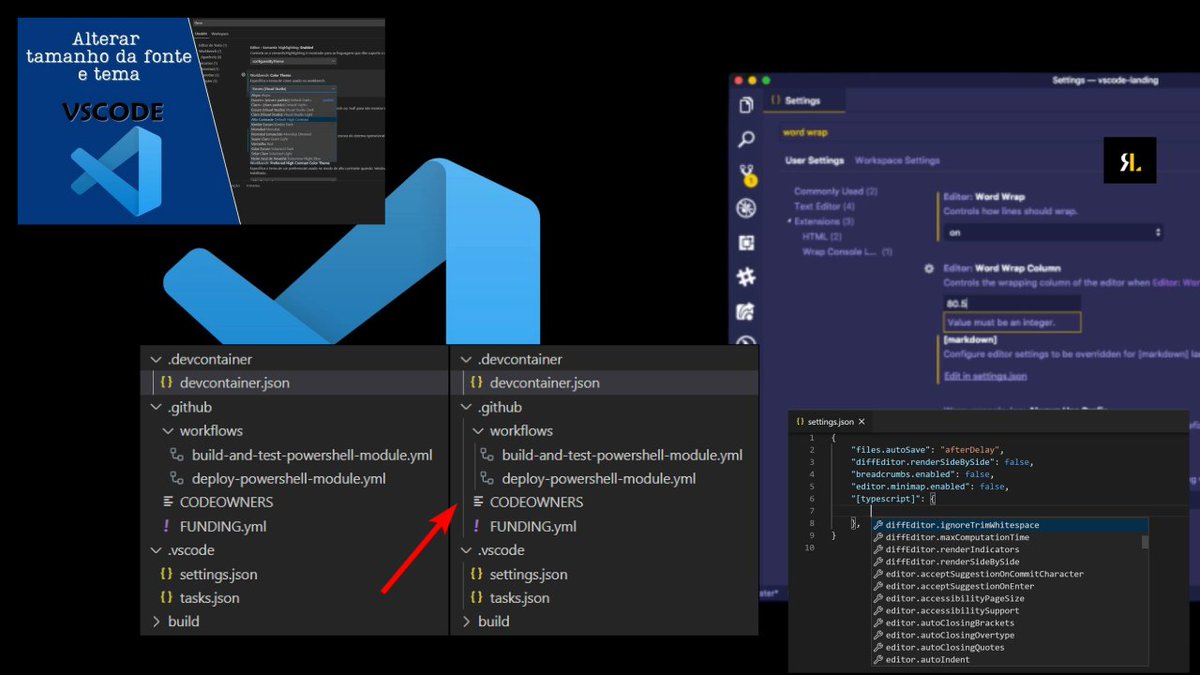Select Wrap Console L... (1) settings category

pyautogui.click(x=847, y=252)
